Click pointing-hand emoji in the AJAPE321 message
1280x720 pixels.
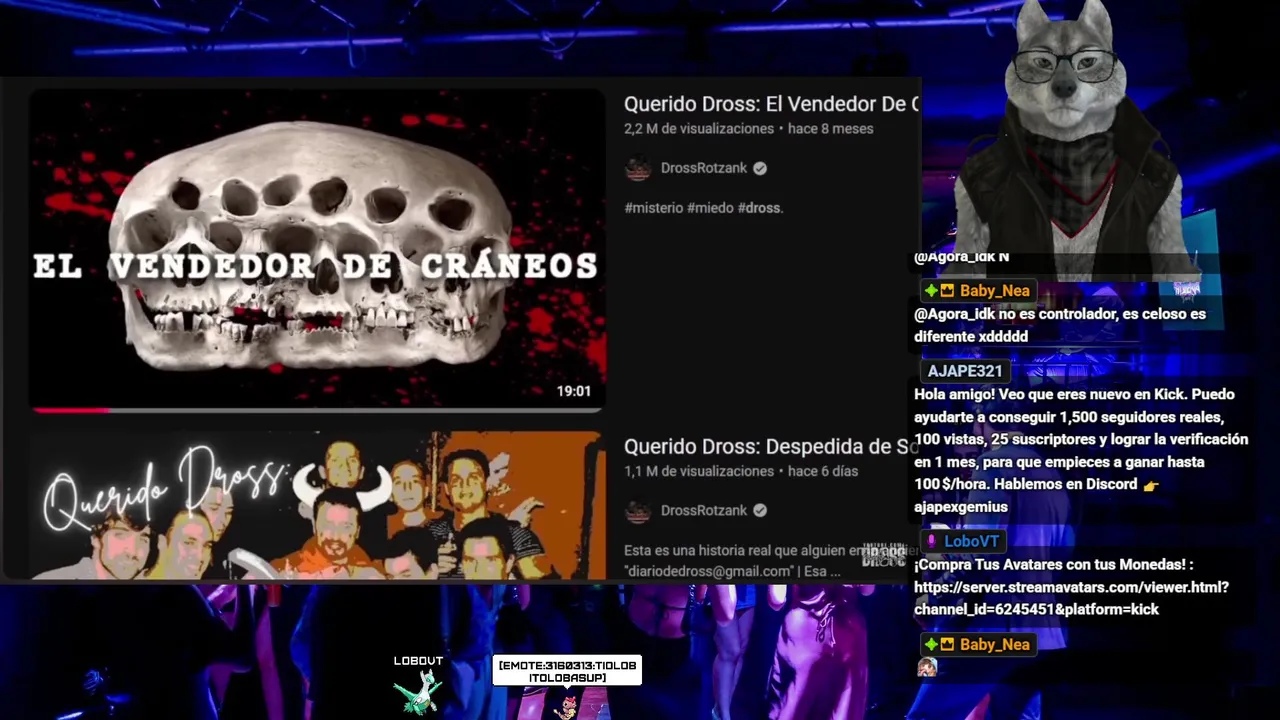click(x=1150, y=485)
